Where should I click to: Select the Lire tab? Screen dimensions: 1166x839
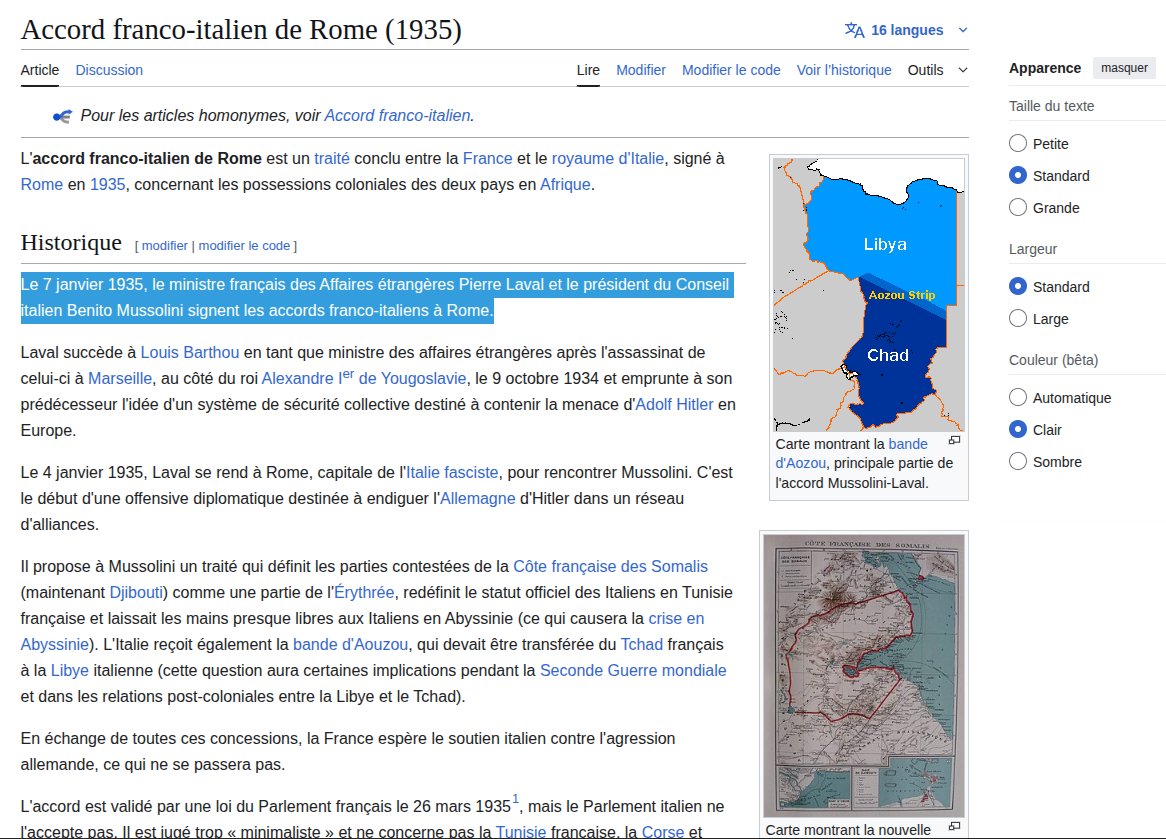click(588, 70)
